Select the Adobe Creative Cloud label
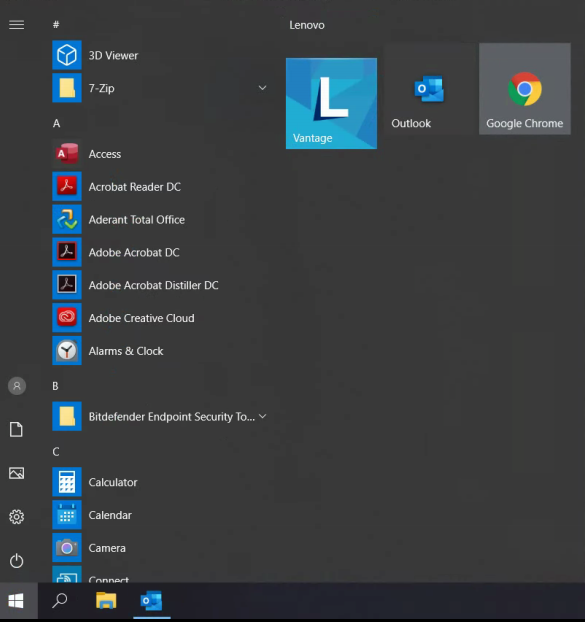 coord(142,318)
